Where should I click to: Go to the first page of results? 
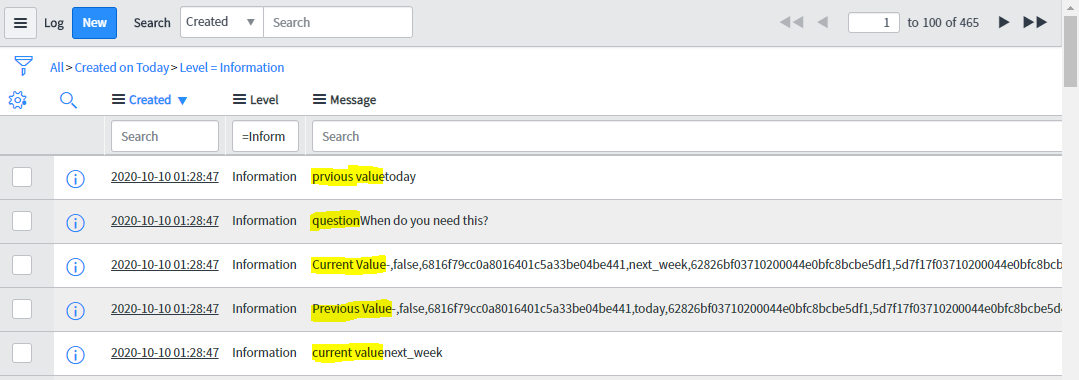tap(791, 22)
